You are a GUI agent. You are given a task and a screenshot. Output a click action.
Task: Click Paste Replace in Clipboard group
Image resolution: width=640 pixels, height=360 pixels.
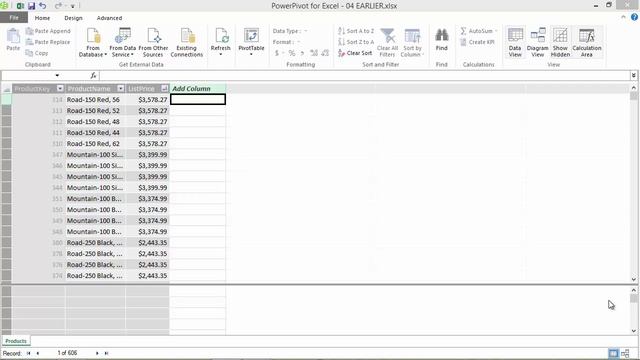(x=48, y=42)
